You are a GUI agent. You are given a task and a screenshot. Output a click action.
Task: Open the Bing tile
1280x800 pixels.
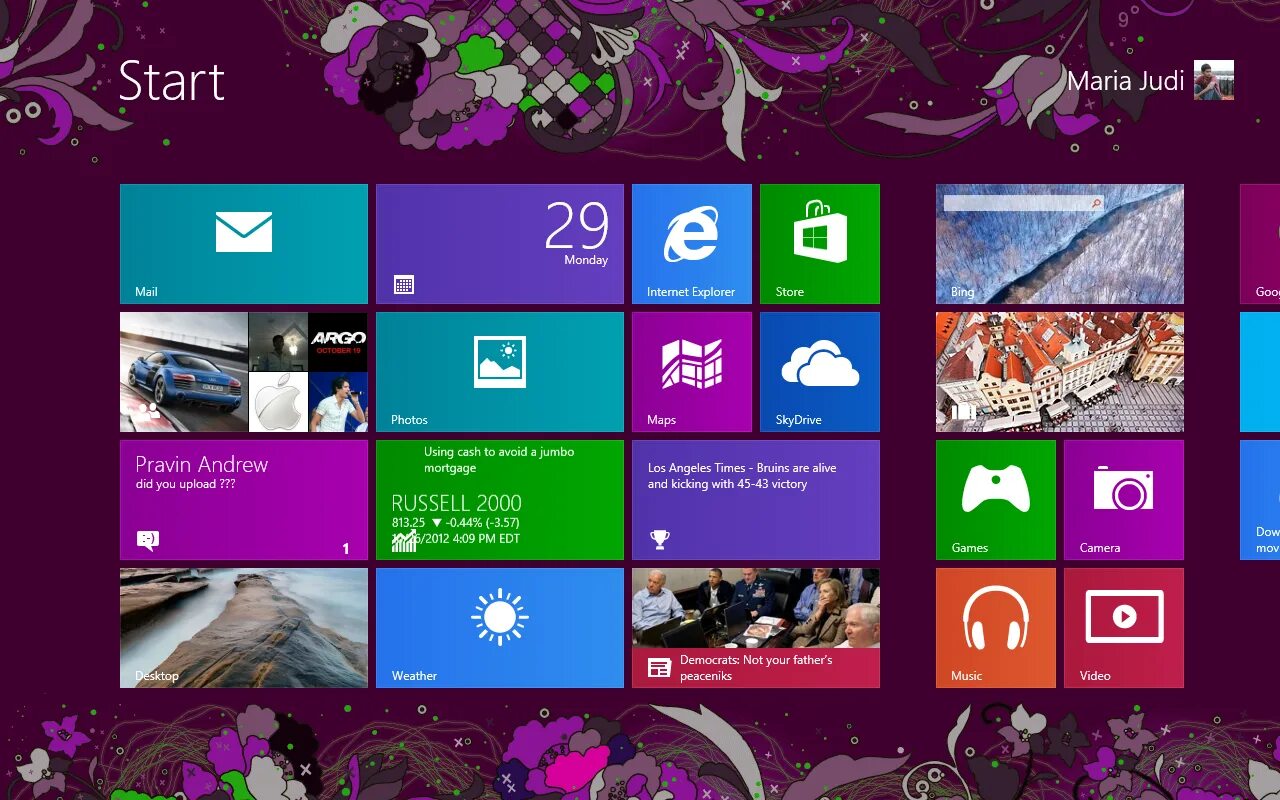coord(1060,244)
